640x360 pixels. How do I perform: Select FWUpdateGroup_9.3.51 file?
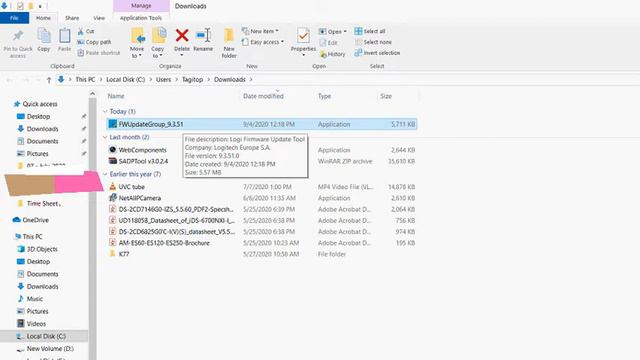(262, 124)
